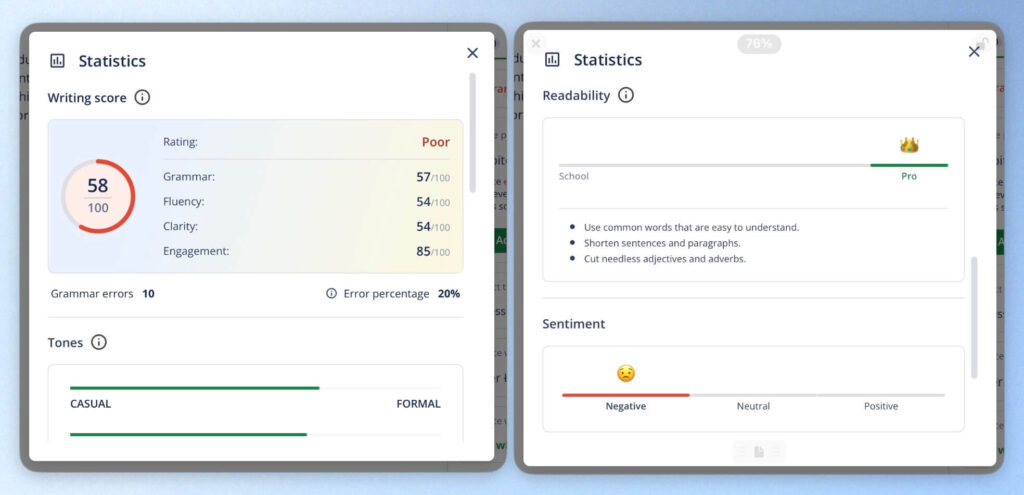This screenshot has height=495, width=1024.
Task: Click Writing score info icon
Action: pos(142,98)
